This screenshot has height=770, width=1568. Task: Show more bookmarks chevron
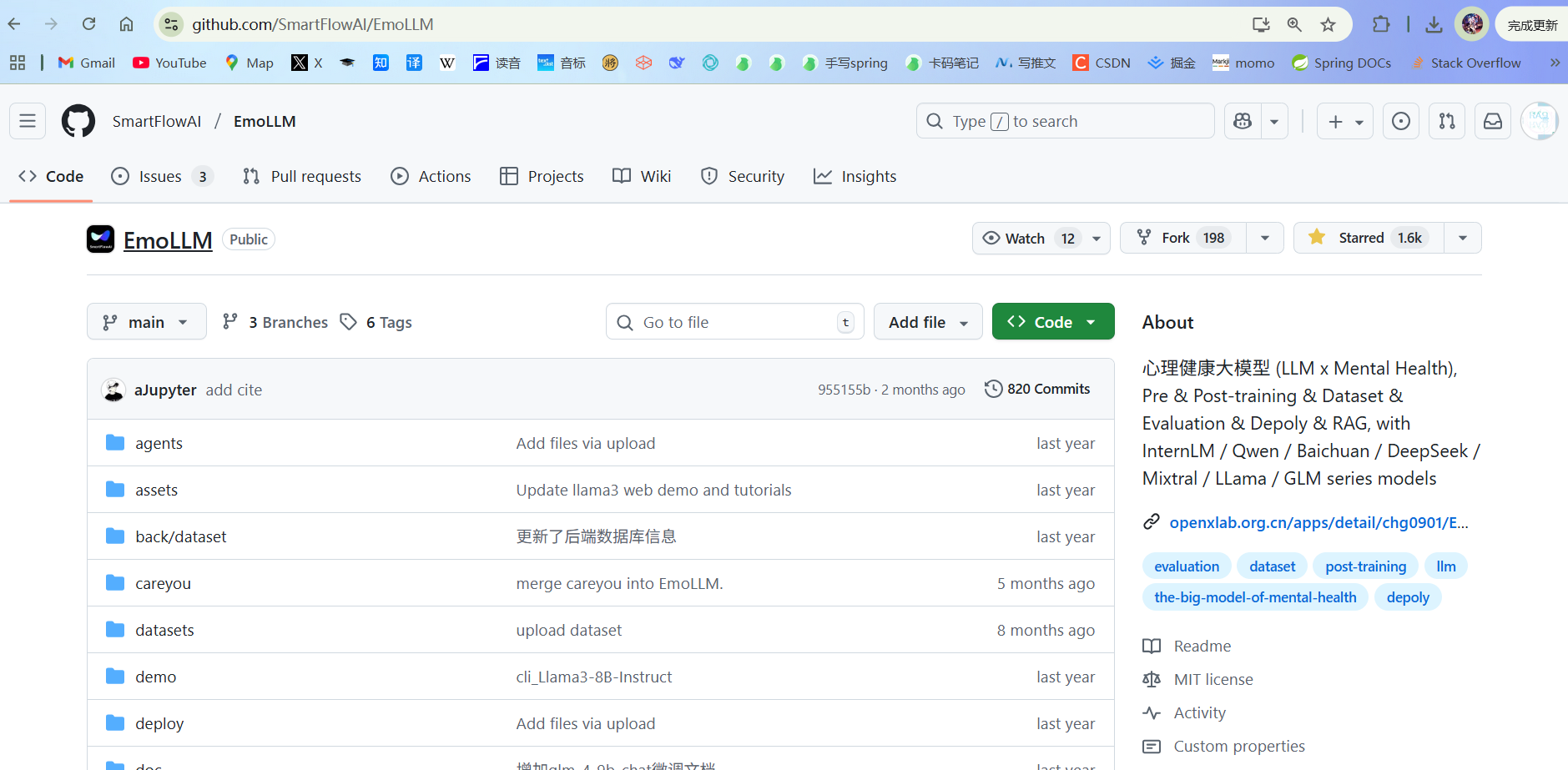coord(1555,63)
